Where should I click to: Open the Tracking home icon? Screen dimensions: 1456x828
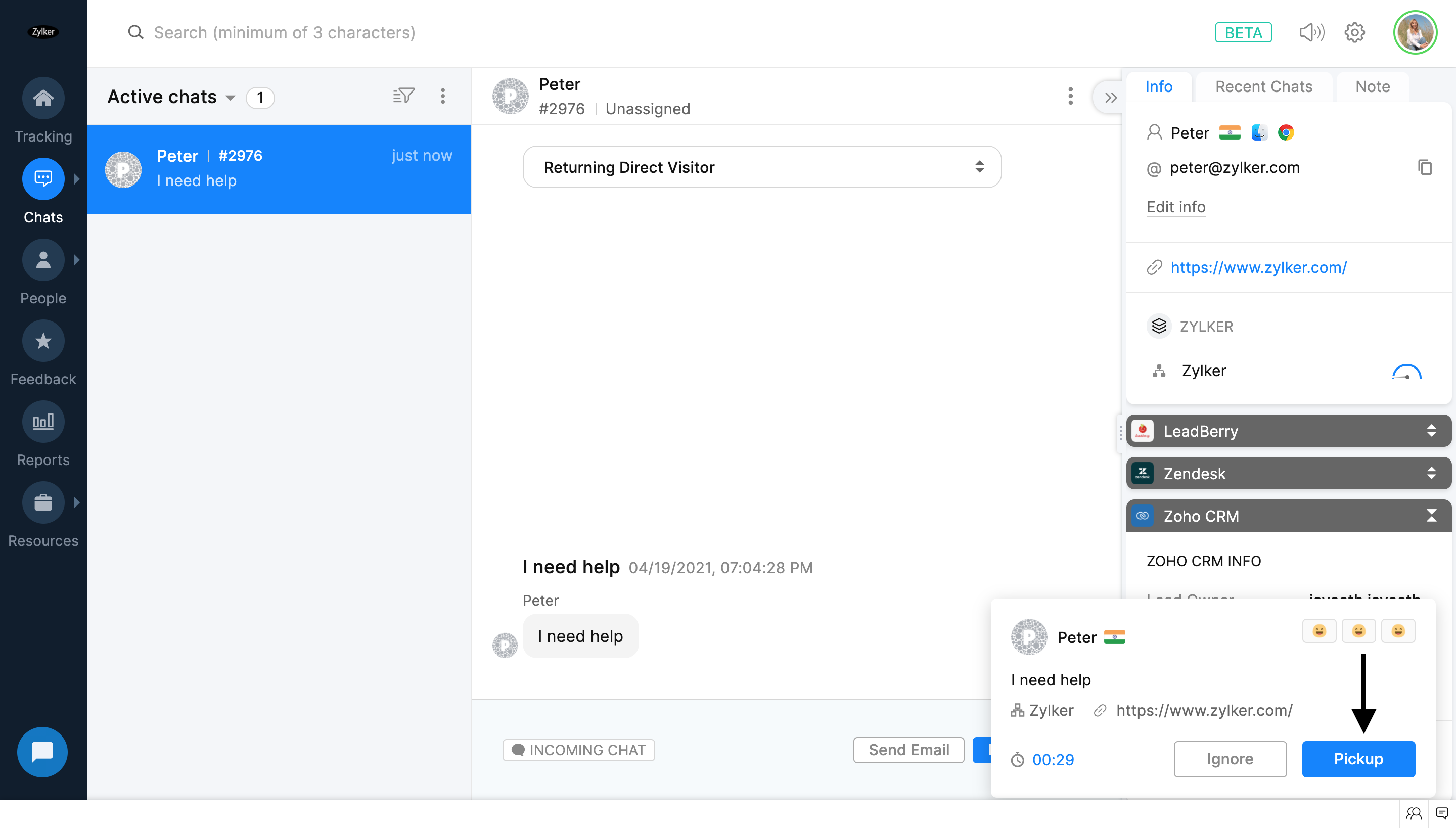coord(43,98)
